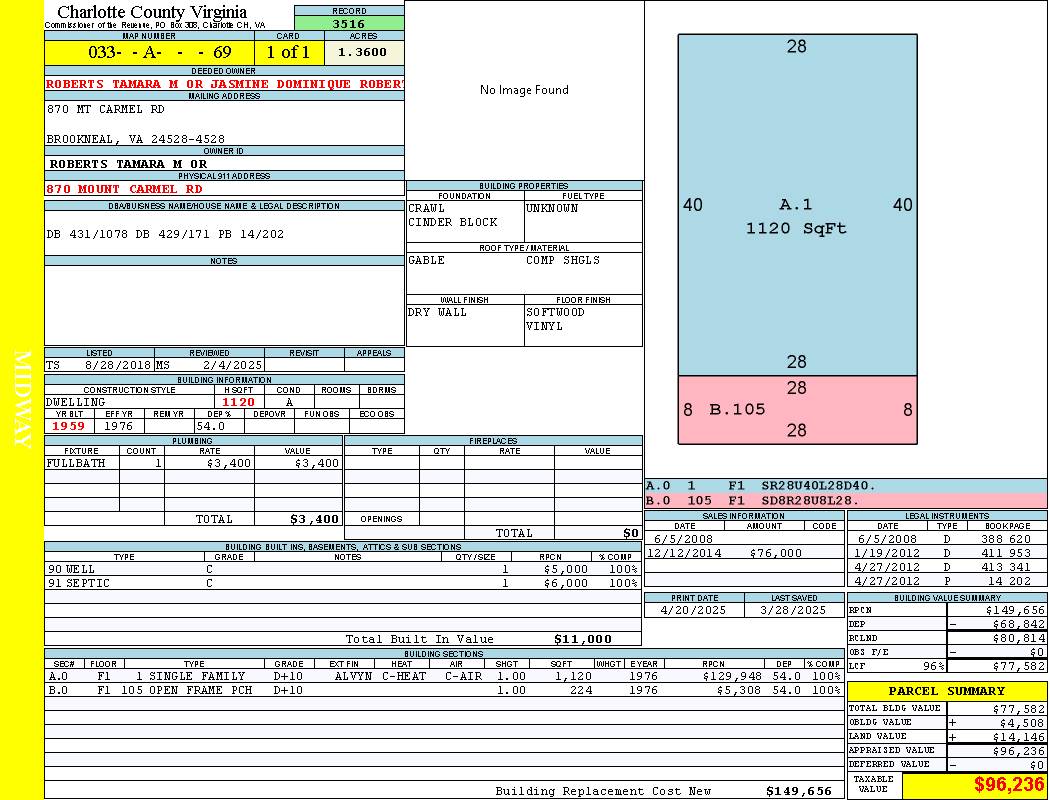The width and height of the screenshot is (1050, 800).
Task: Click the red TAXABLE VALUE $96,236
Action: tap(1009, 785)
